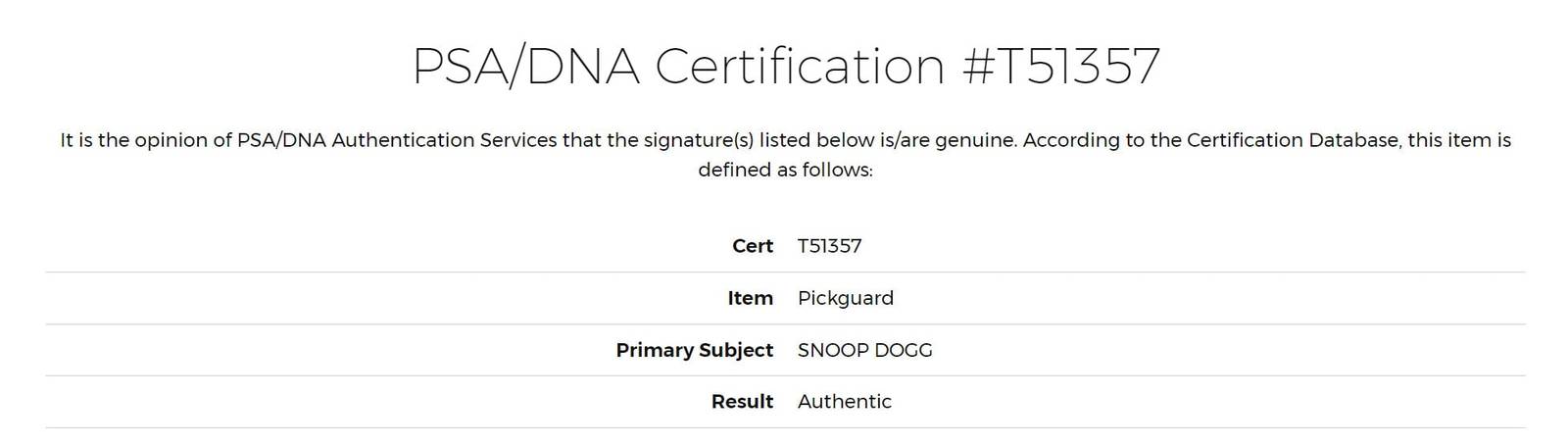Click the PSA/DNA Certification #T51357 heading

786,67
